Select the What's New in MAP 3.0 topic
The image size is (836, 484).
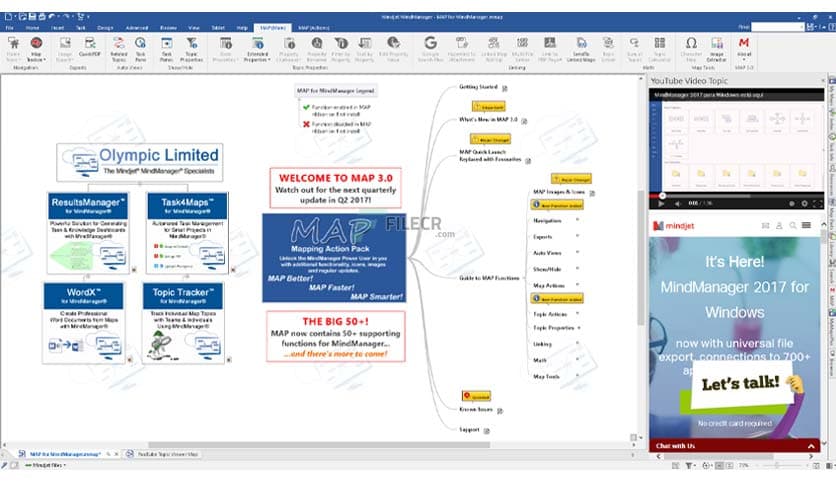coord(488,120)
